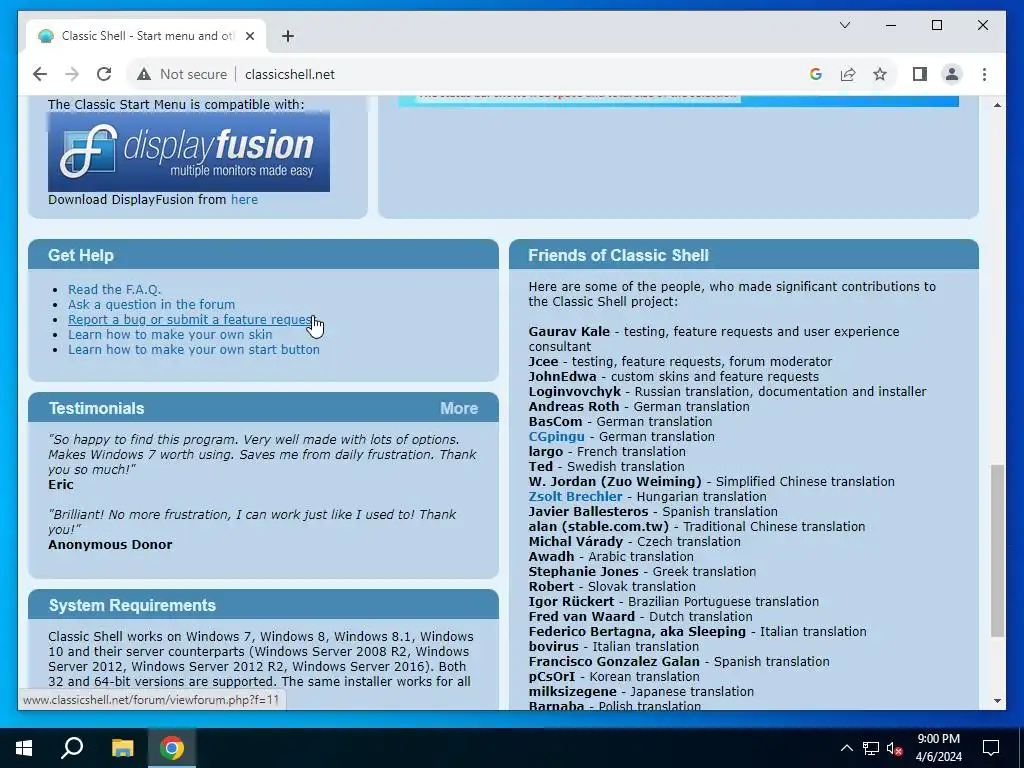Image resolution: width=1024 pixels, height=768 pixels.
Task: Open Windows taskbar search
Action: click(x=72, y=748)
